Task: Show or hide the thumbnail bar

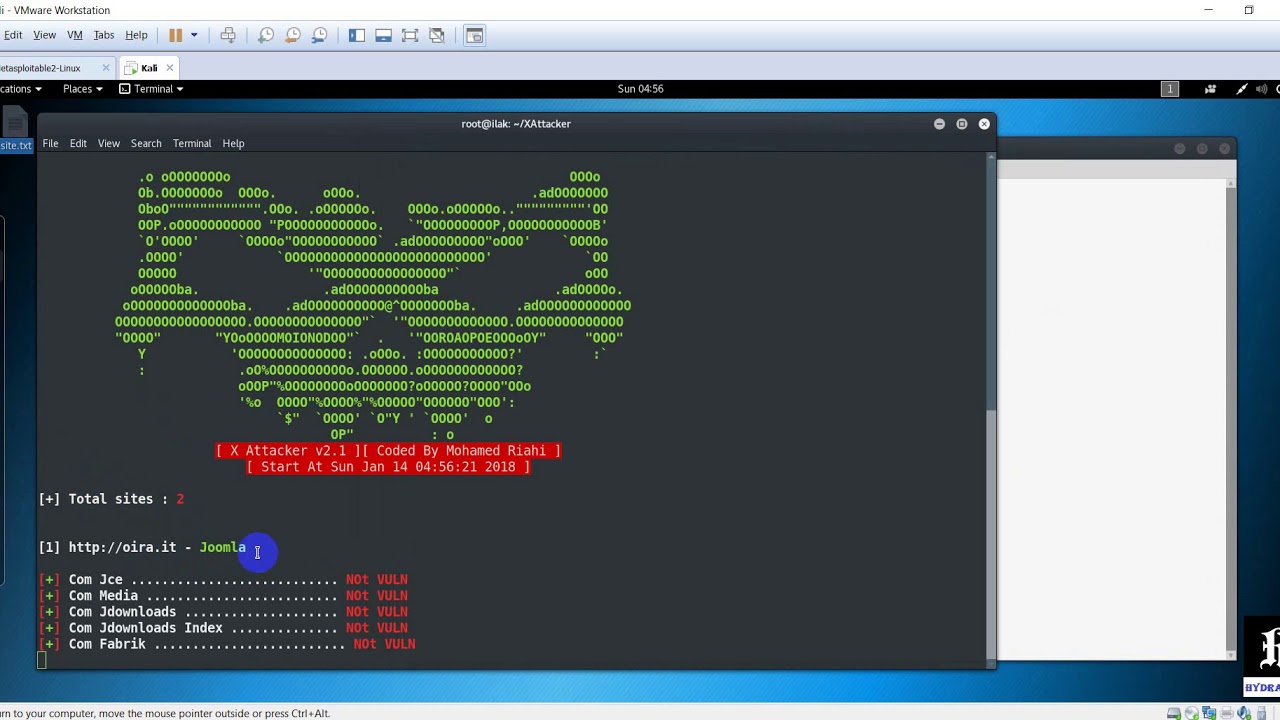Action: pyautogui.click(x=383, y=35)
